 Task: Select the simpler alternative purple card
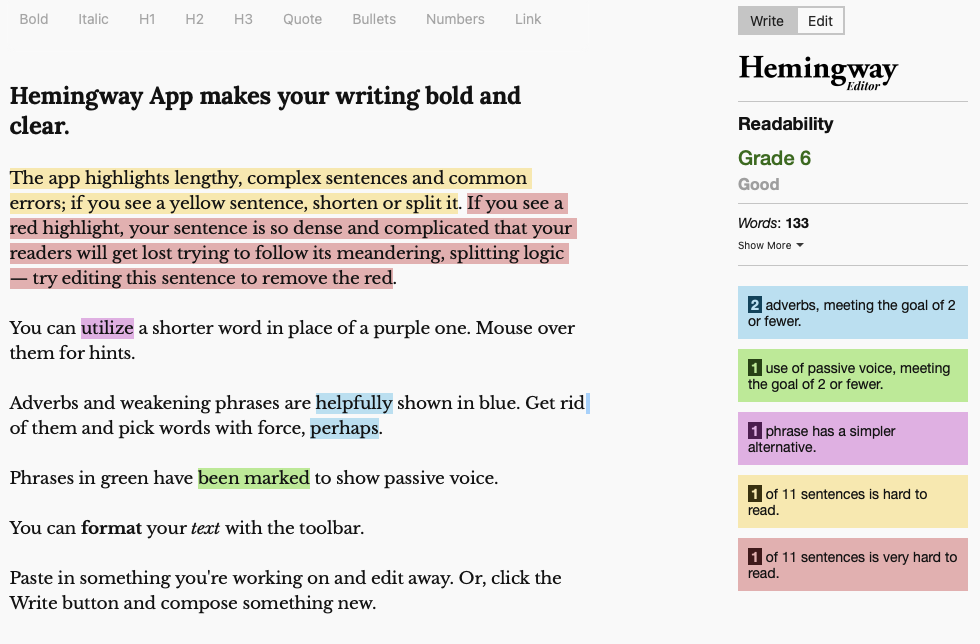click(x=852, y=438)
